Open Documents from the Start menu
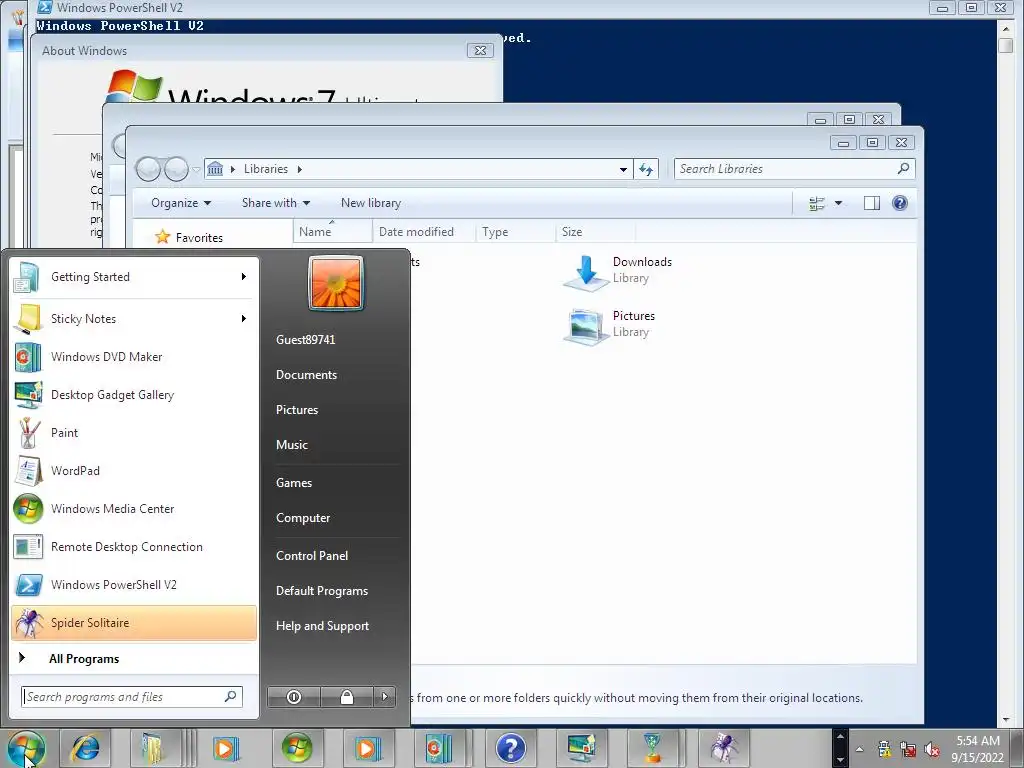This screenshot has height=768, width=1024. click(306, 375)
